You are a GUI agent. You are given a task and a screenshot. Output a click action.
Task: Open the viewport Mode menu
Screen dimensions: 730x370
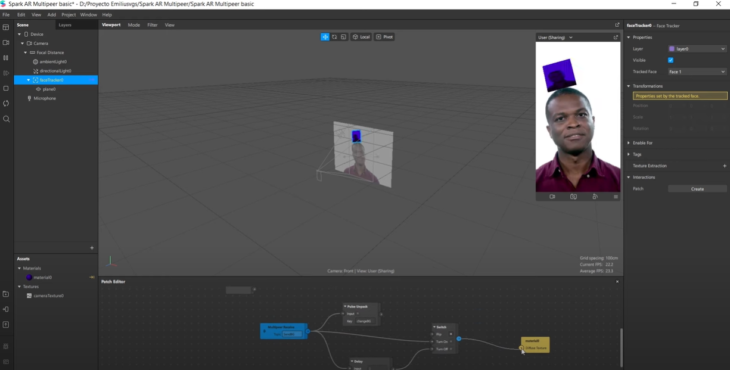tap(134, 25)
